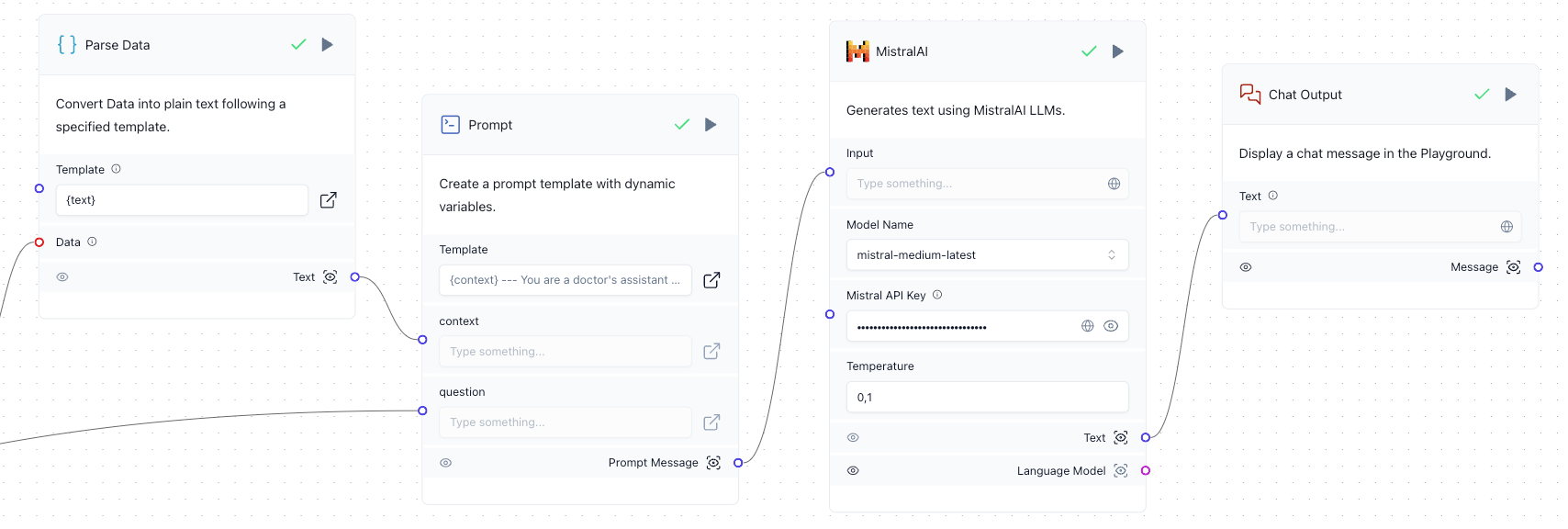Click the globe icon on MistralAI Input field
The height and width of the screenshot is (529, 1568).
point(1114,184)
